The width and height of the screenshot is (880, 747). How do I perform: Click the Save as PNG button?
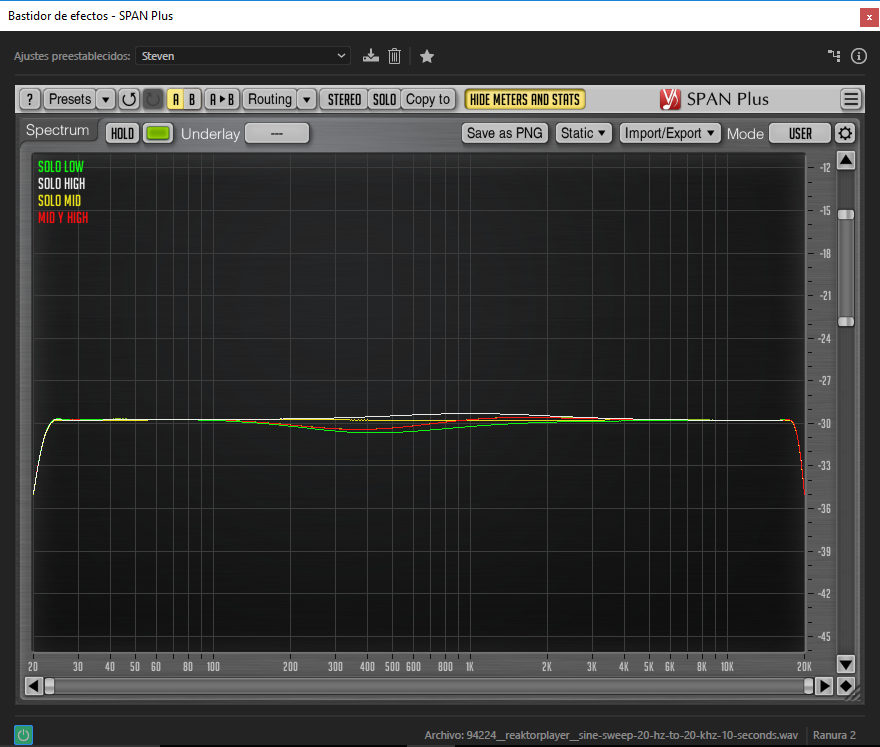tap(504, 133)
